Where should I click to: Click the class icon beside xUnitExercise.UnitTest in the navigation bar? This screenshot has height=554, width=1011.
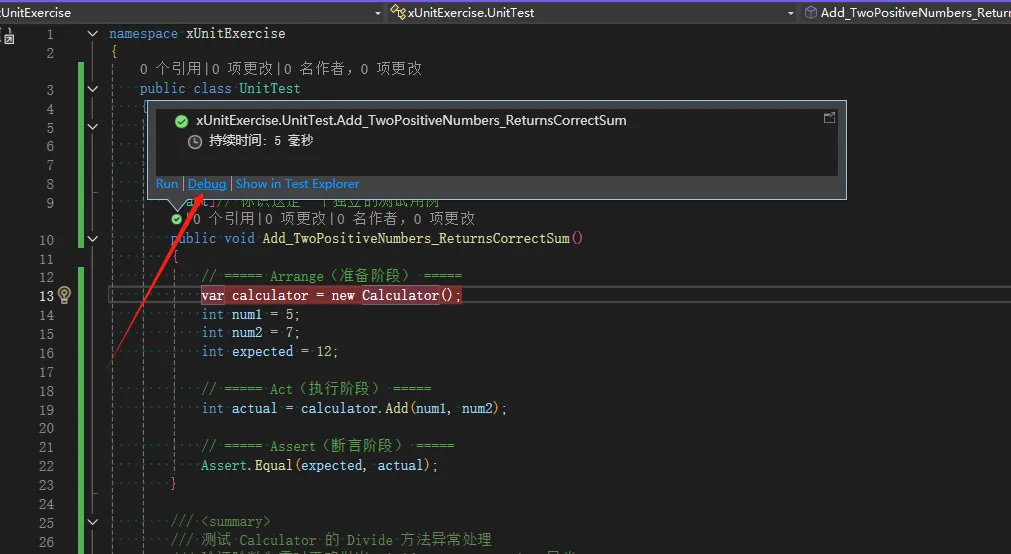pos(398,12)
